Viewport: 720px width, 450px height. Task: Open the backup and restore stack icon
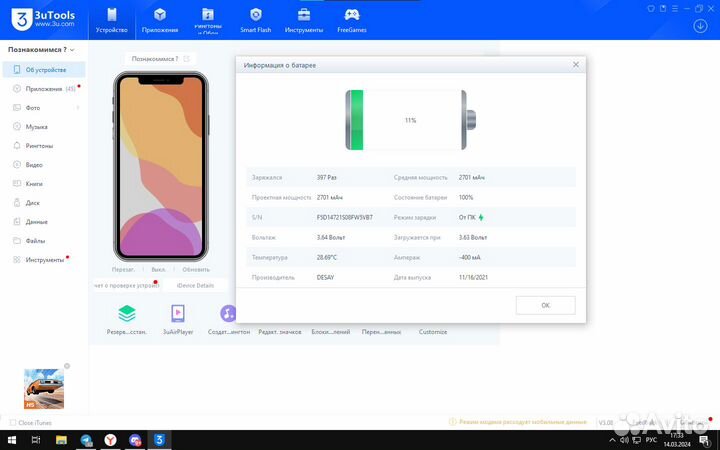tap(127, 314)
